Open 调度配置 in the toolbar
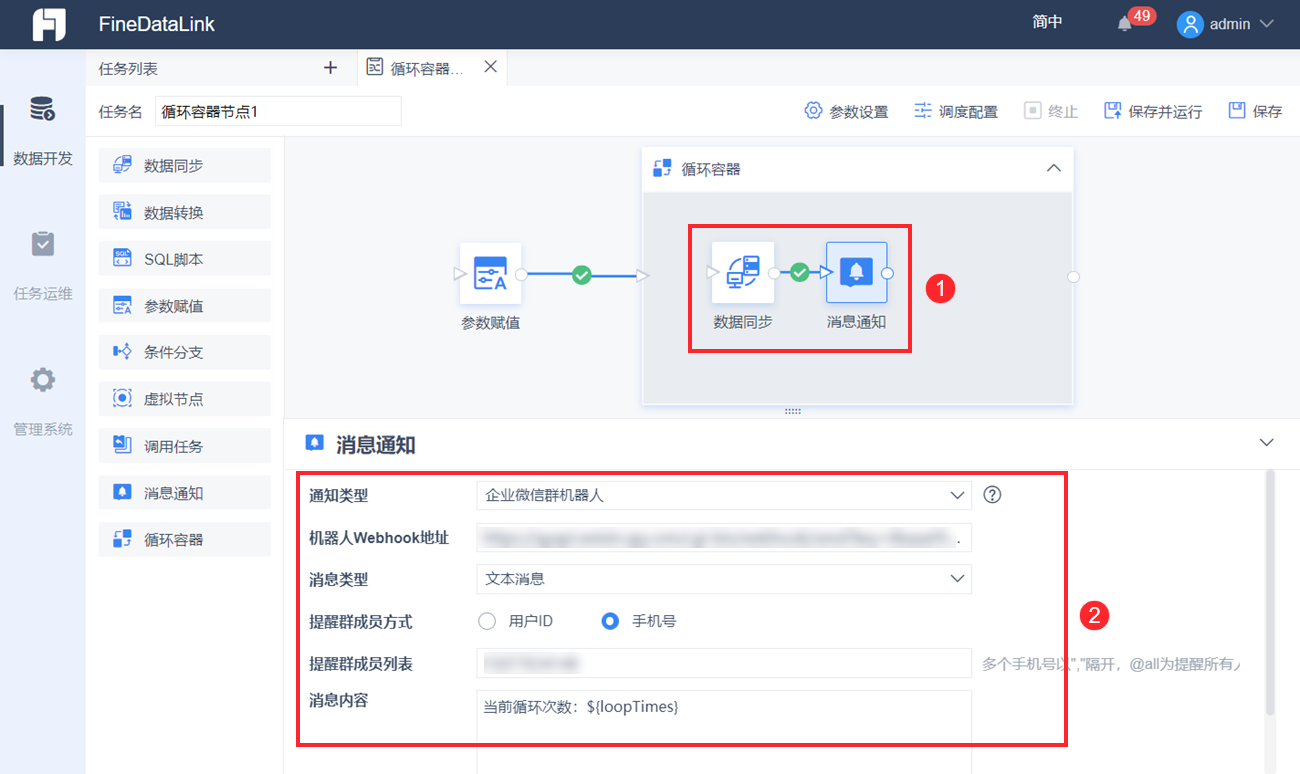Image resolution: width=1300 pixels, height=774 pixels. tap(956, 111)
